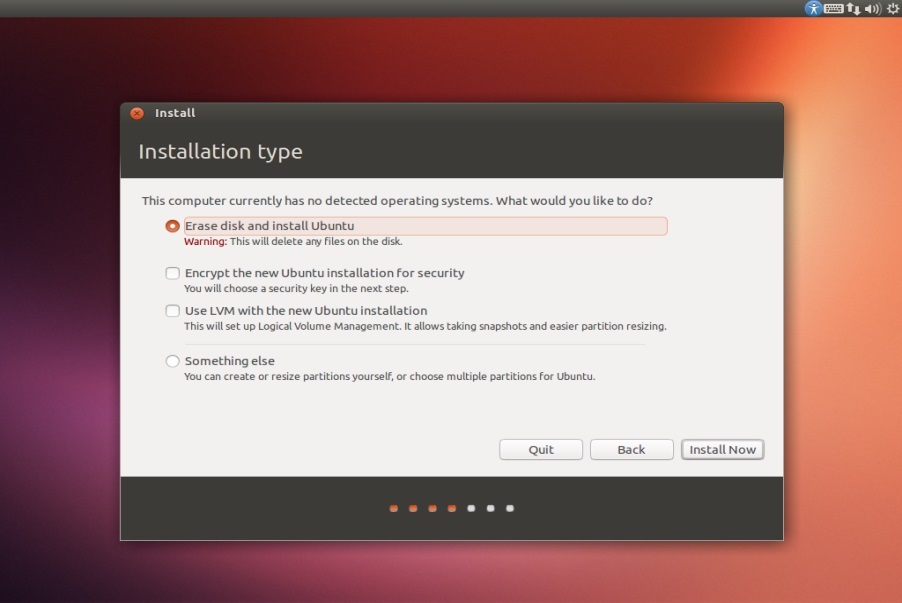Image resolution: width=902 pixels, height=603 pixels.
Task: Go Back to the previous step
Action: point(631,450)
